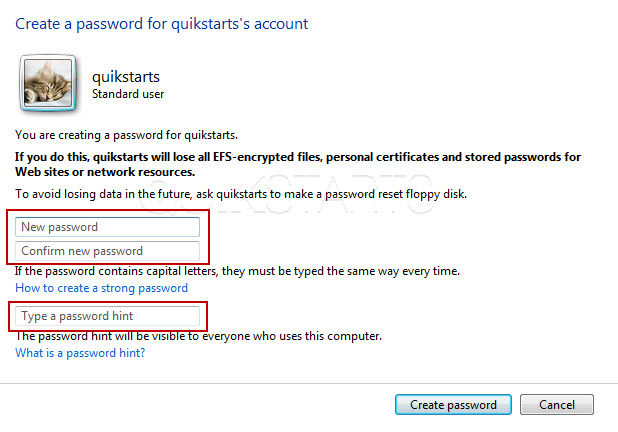Click the Web sites or network resources text

point(105,172)
